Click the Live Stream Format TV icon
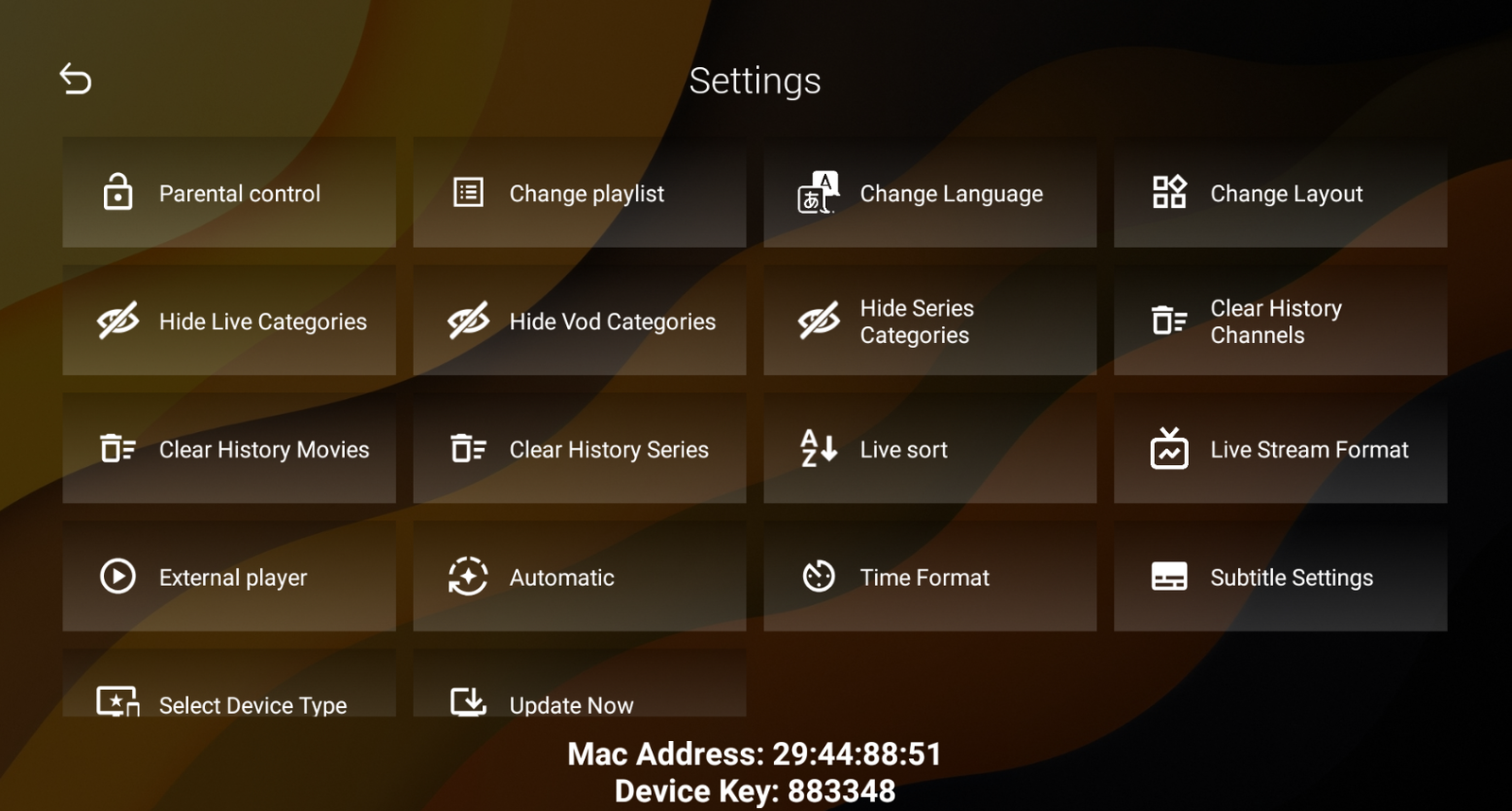Image resolution: width=1512 pixels, height=811 pixels. pyautogui.click(x=1169, y=448)
